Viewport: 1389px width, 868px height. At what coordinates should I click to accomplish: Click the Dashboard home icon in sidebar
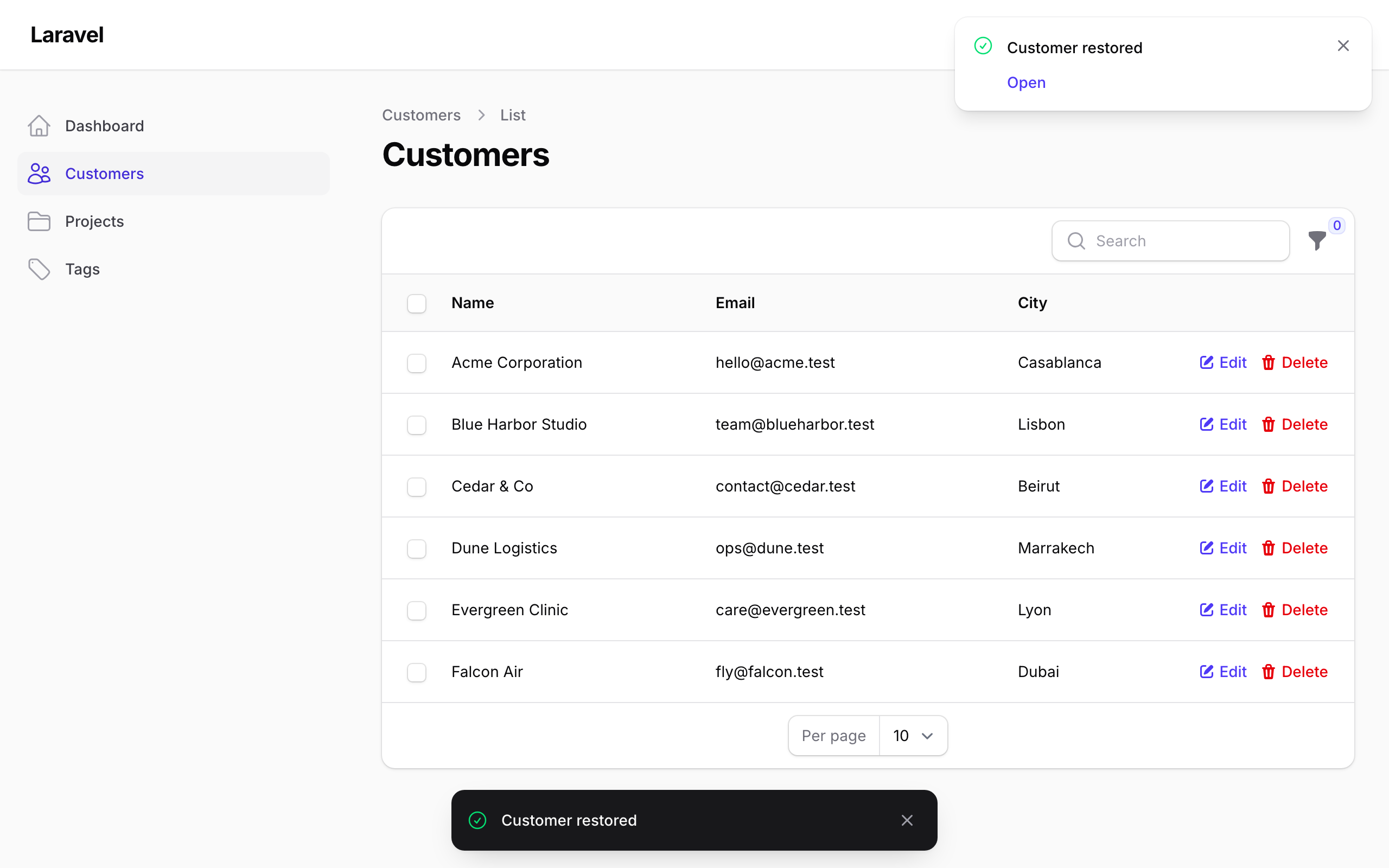(39, 126)
